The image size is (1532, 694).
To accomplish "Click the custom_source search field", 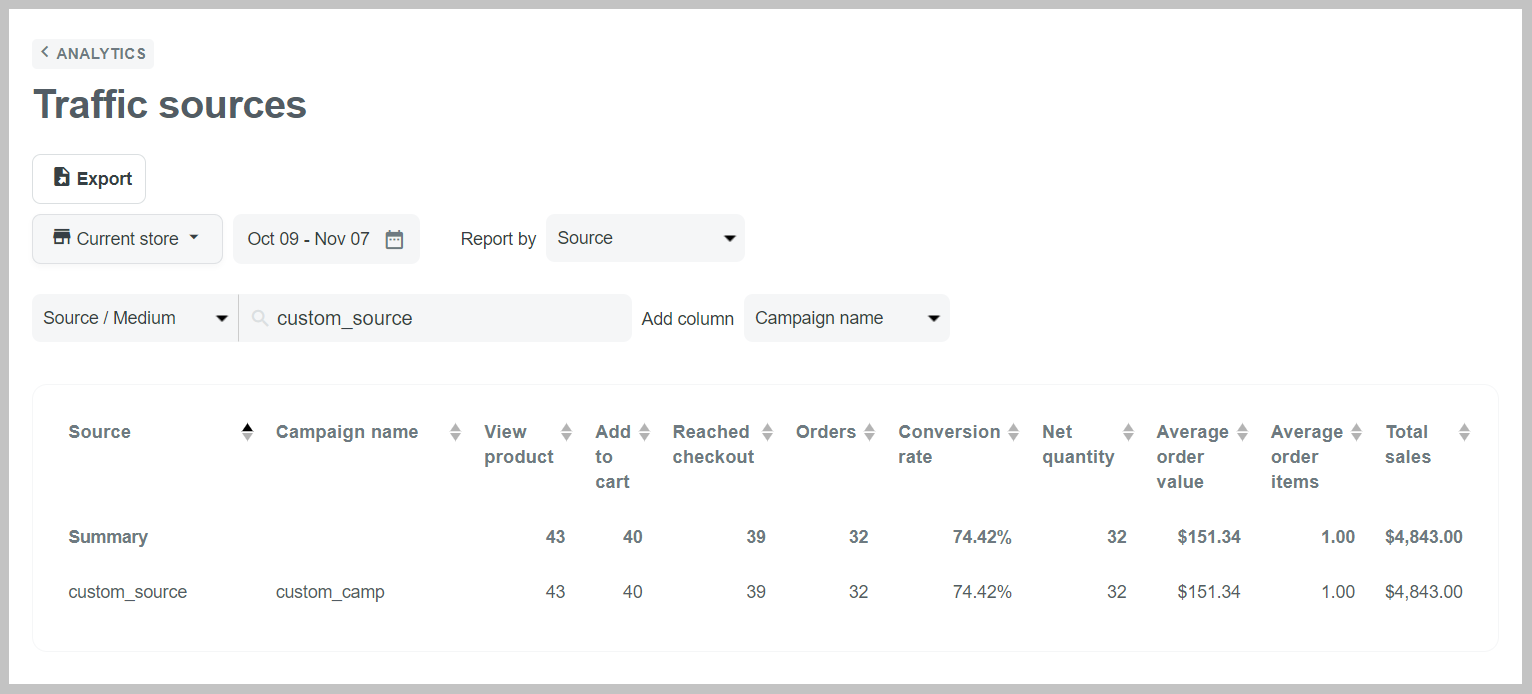I will coord(435,318).
